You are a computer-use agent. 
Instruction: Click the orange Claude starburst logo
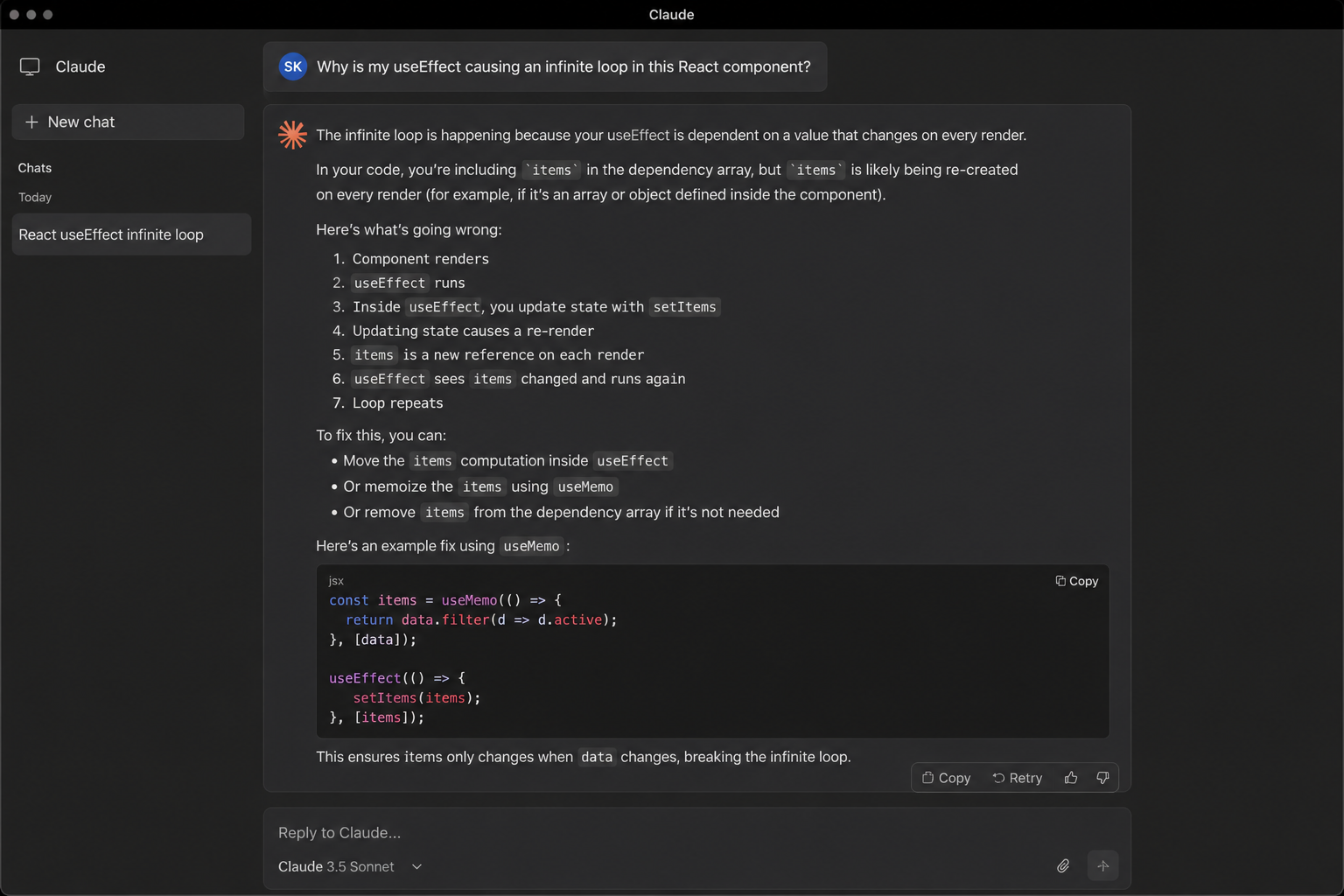point(292,135)
